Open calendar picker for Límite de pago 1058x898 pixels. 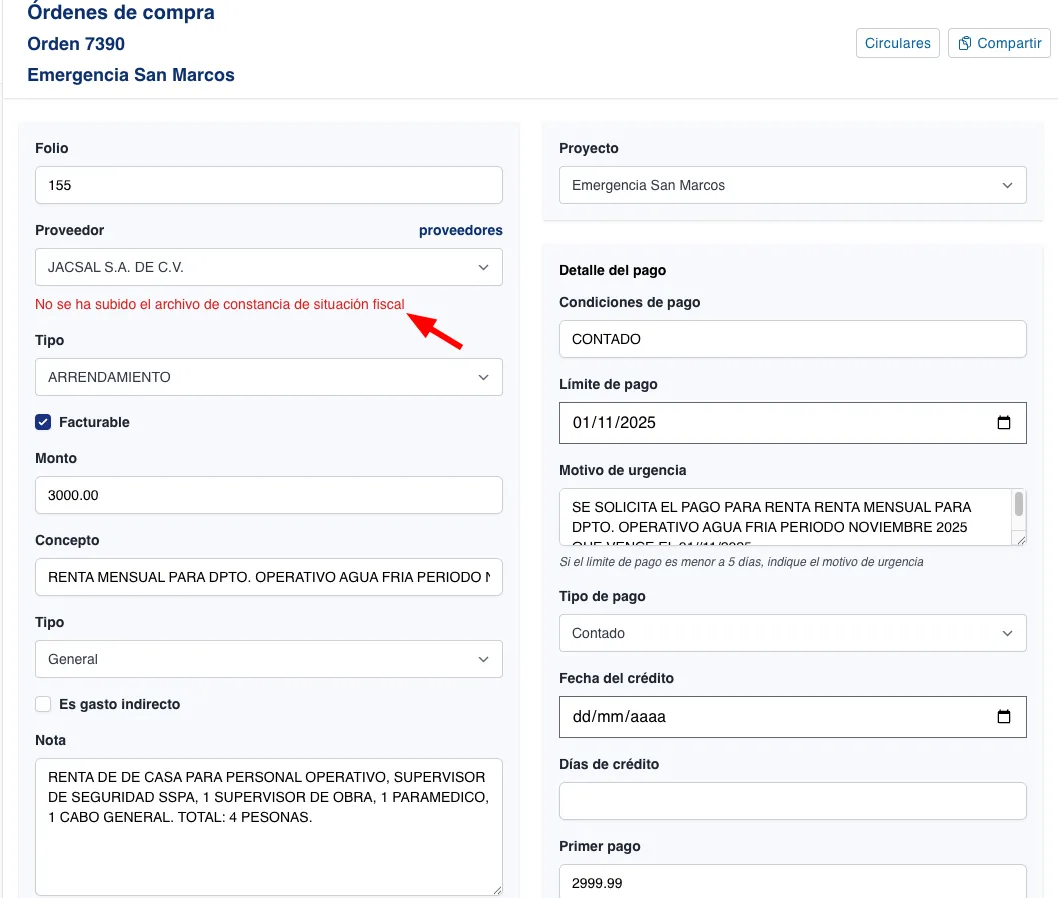pyautogui.click(x=1004, y=422)
